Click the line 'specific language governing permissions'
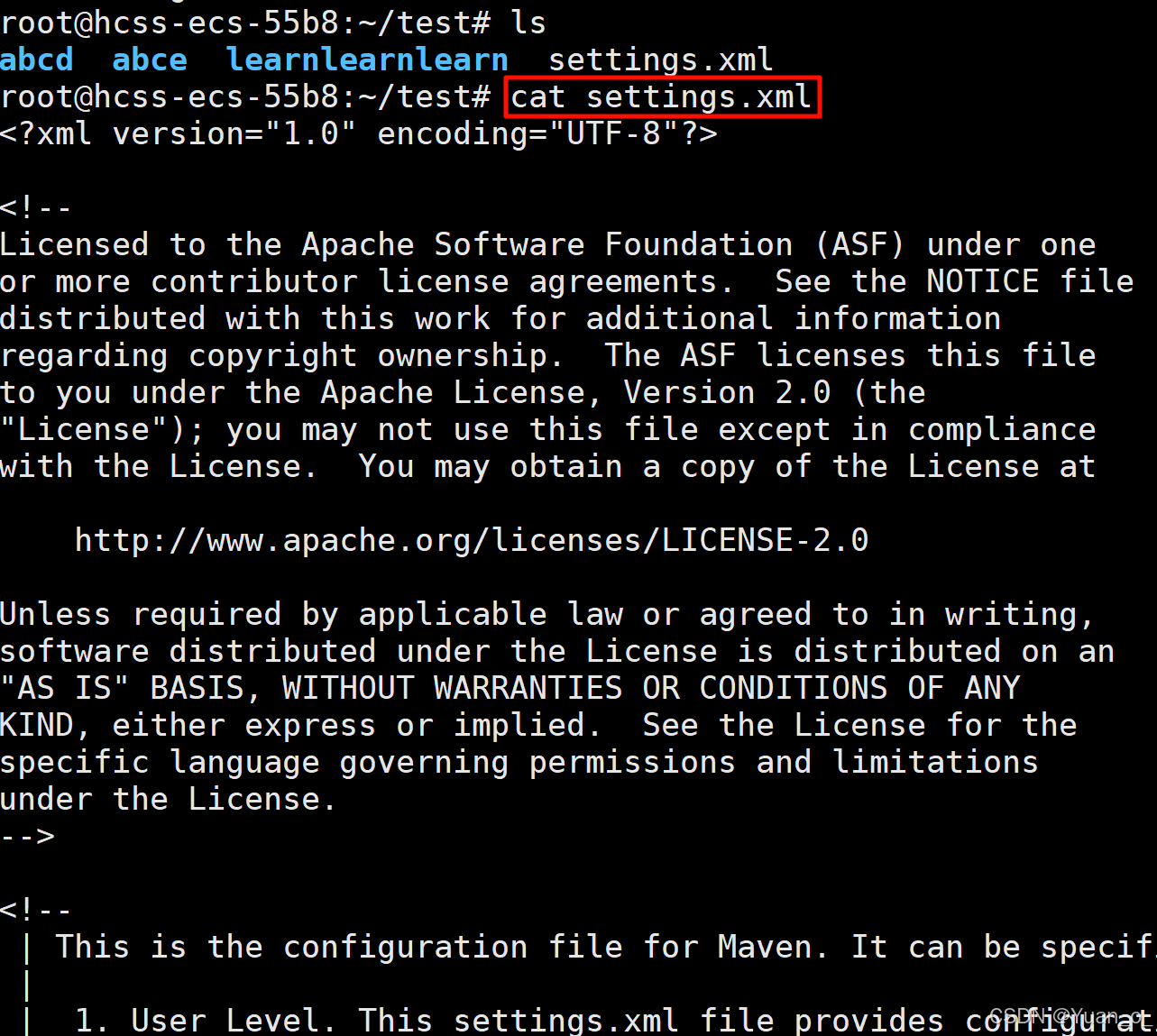The height and width of the screenshot is (1036, 1157). click(x=519, y=762)
